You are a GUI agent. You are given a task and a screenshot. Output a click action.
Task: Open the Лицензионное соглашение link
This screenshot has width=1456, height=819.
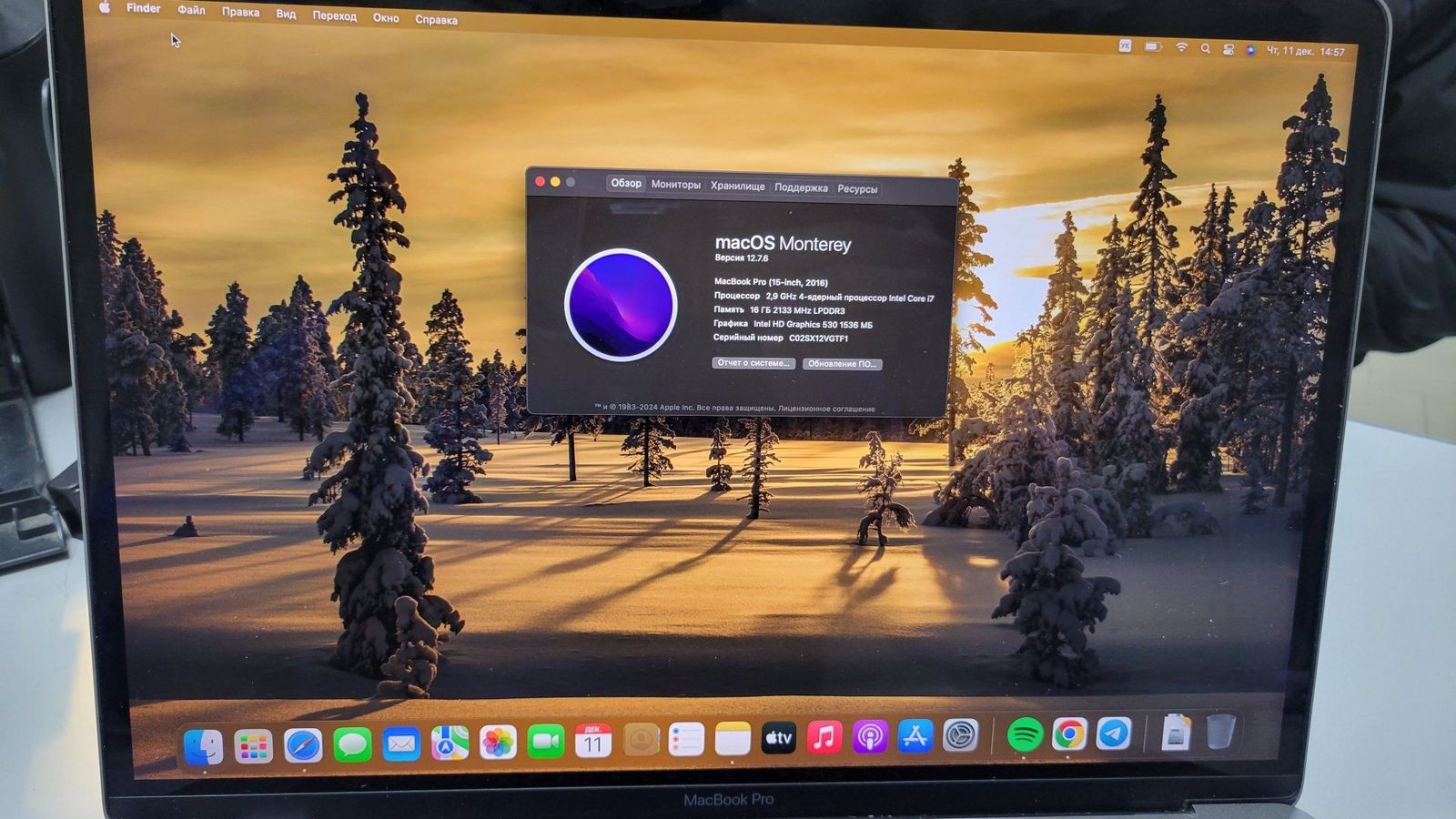pyautogui.click(x=826, y=409)
